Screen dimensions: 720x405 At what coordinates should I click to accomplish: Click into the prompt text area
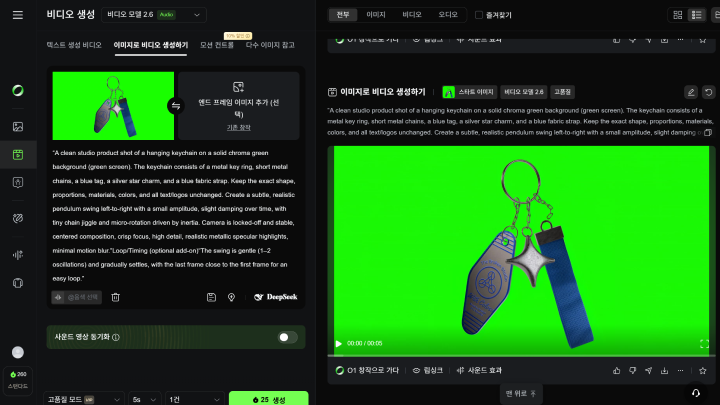174,215
